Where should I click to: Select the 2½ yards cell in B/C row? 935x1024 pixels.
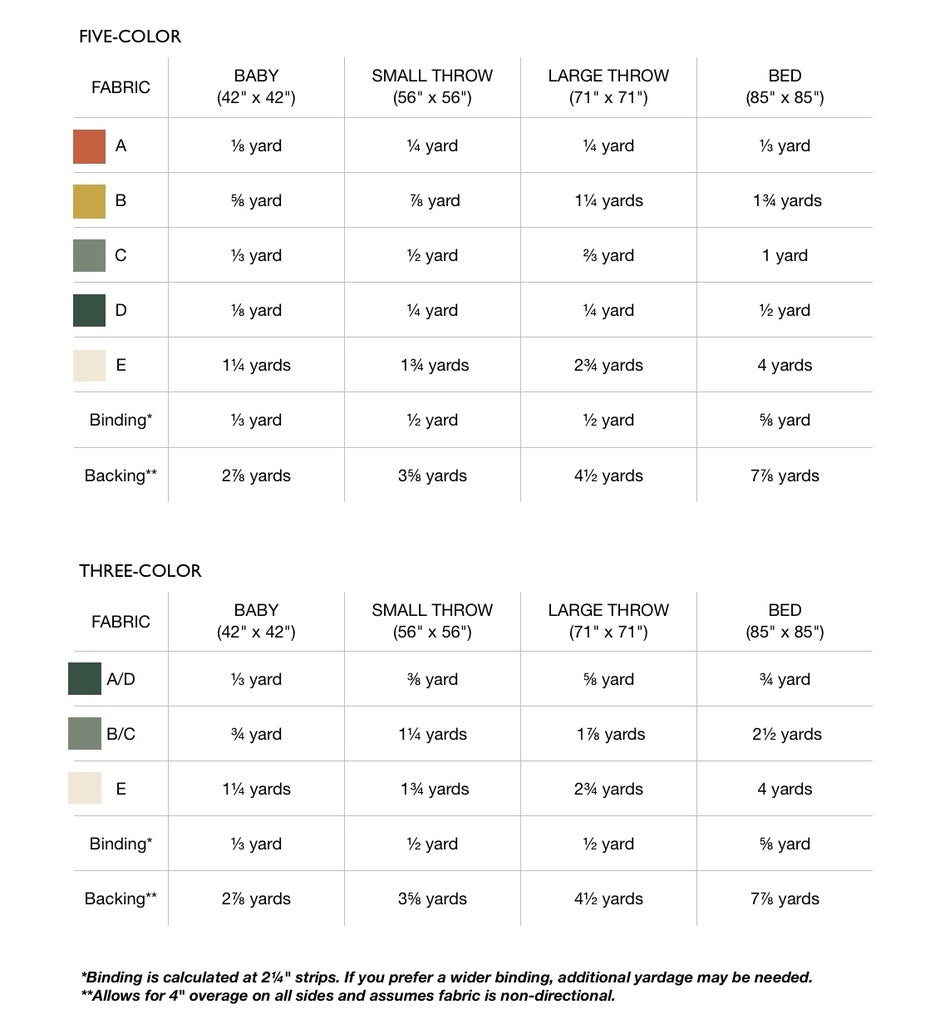coord(787,734)
